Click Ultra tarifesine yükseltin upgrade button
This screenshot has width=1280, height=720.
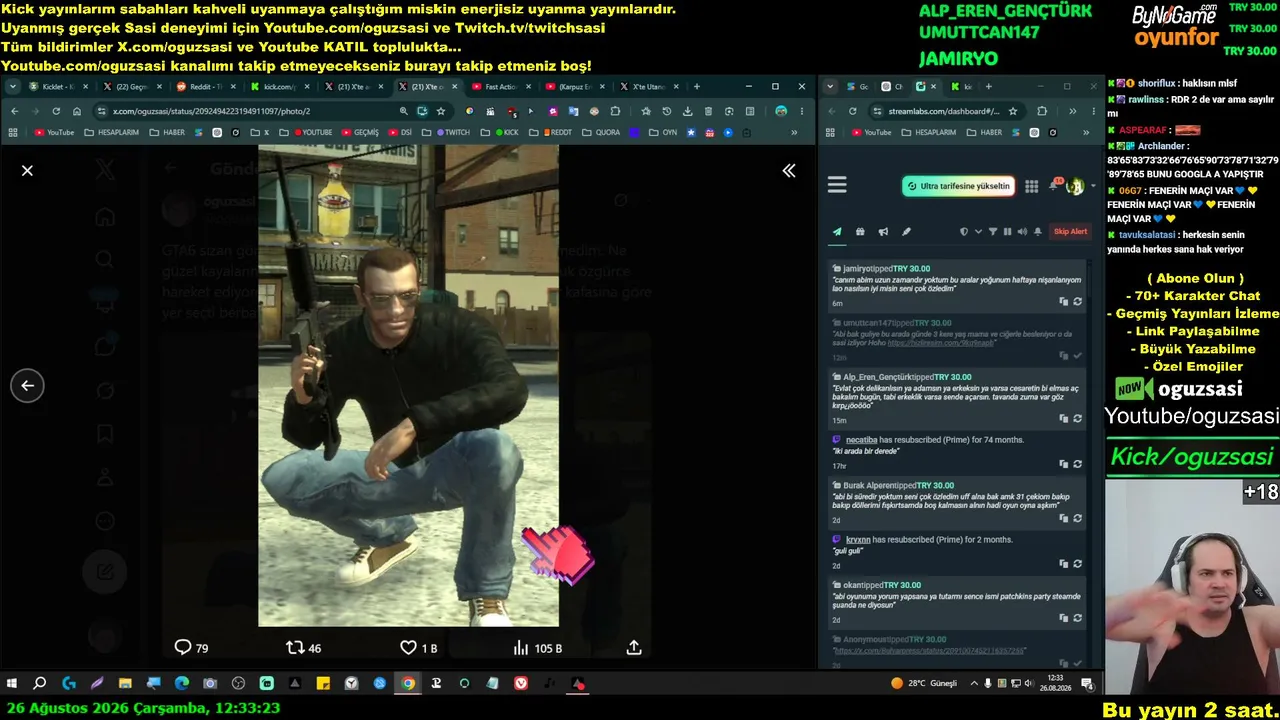click(x=958, y=186)
